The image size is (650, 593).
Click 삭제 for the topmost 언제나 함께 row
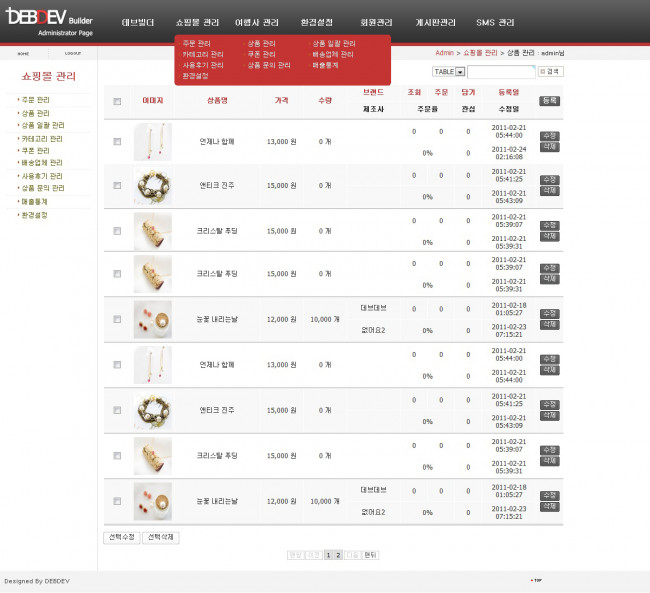coord(550,147)
